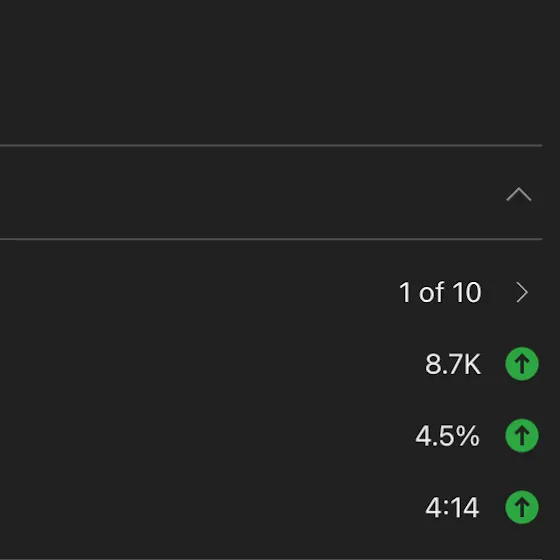Click the green up arrow beside 4:14
560x560 pixels.
tap(522, 507)
